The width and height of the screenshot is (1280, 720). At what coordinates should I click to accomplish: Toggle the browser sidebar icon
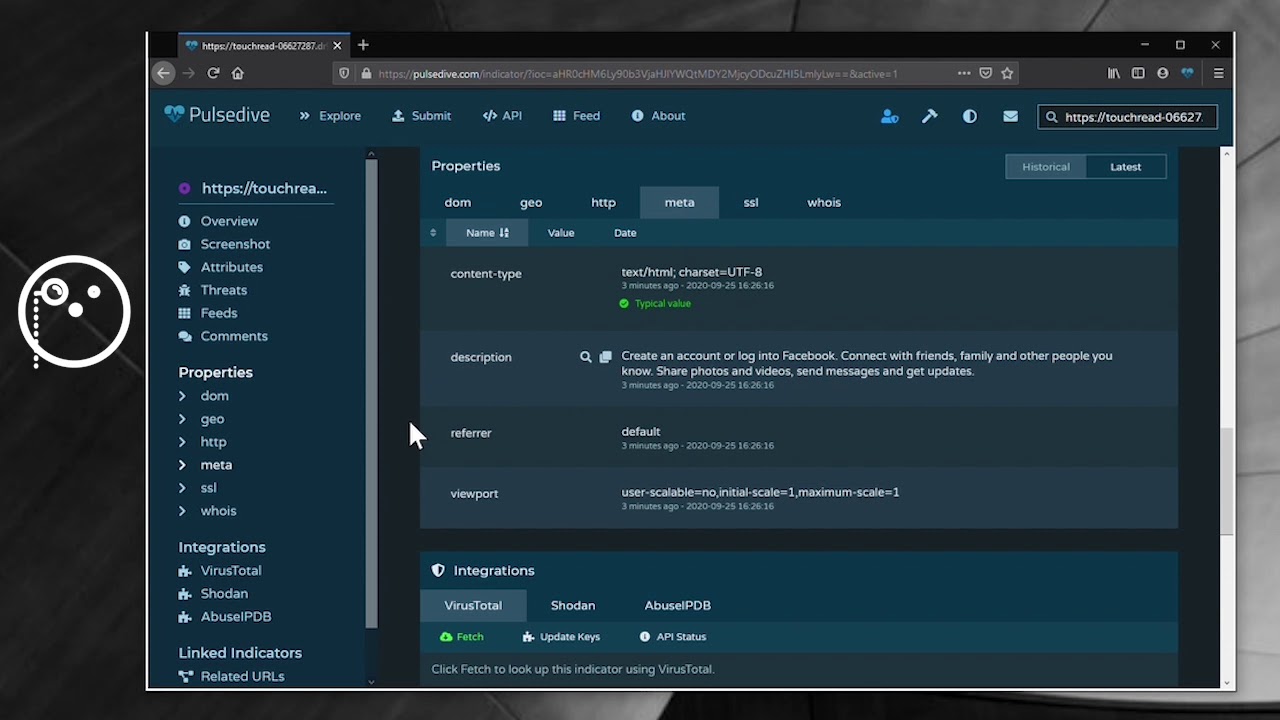click(x=1138, y=73)
